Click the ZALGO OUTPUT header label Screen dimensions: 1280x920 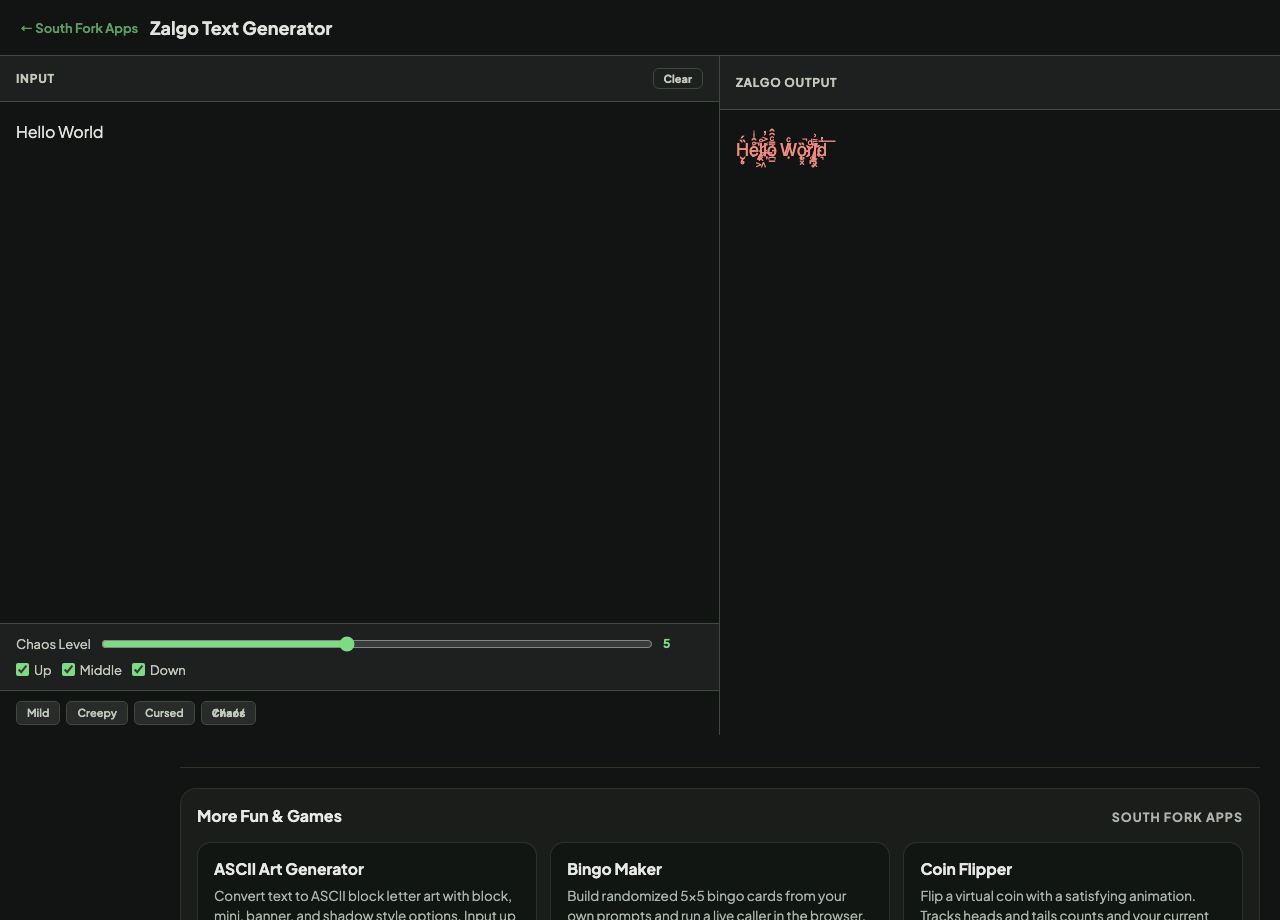[786, 83]
